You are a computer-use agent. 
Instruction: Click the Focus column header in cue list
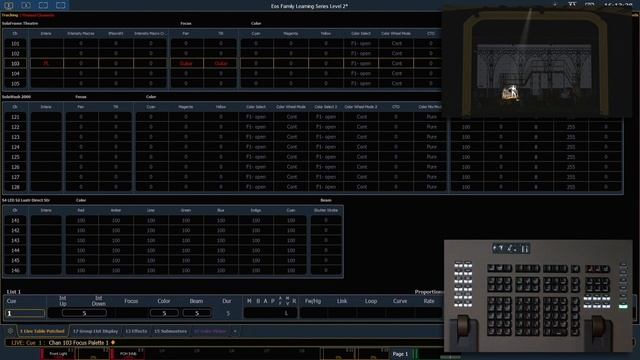click(x=131, y=301)
